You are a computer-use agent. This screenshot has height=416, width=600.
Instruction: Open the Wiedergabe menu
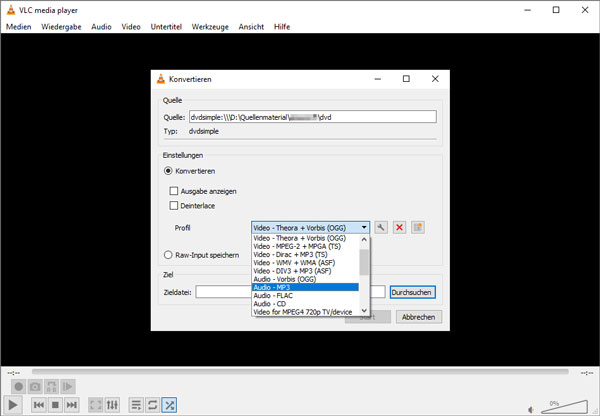coord(61,27)
